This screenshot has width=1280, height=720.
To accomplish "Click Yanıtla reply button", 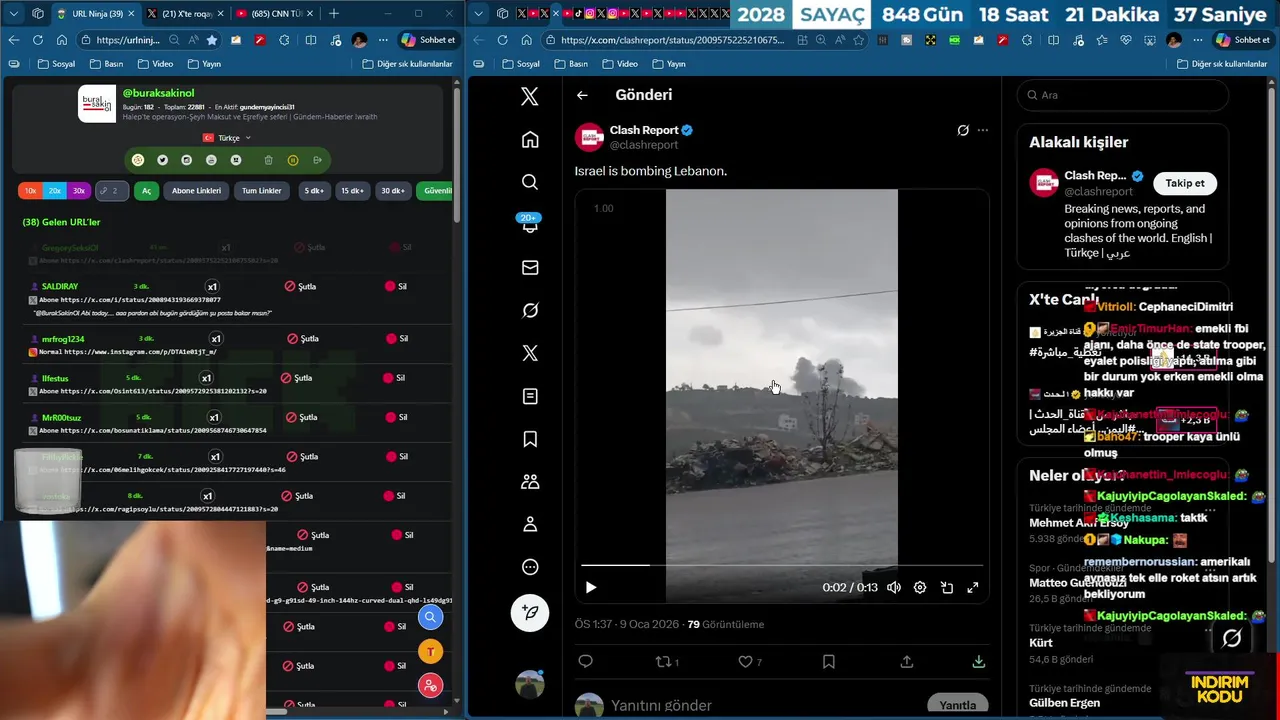I will [957, 705].
